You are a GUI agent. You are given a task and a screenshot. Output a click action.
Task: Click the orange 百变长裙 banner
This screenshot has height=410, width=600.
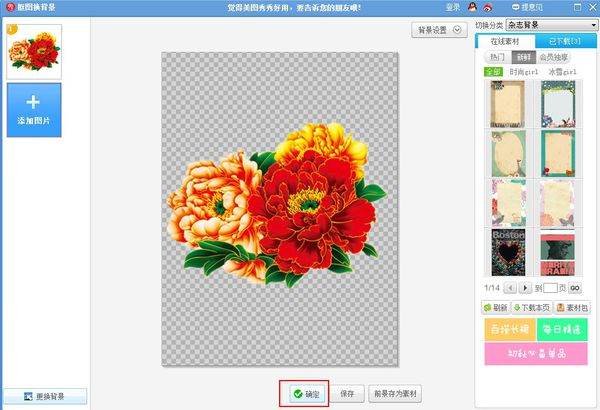(x=510, y=329)
